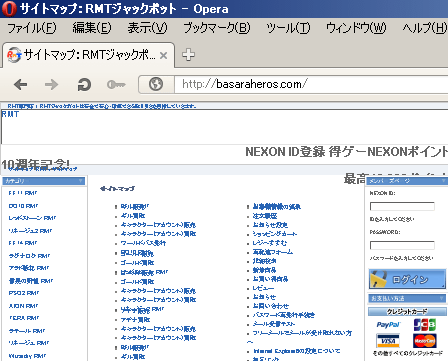Click the PayPal logo
Viewport: 448px width, 361px height.
[388, 325]
